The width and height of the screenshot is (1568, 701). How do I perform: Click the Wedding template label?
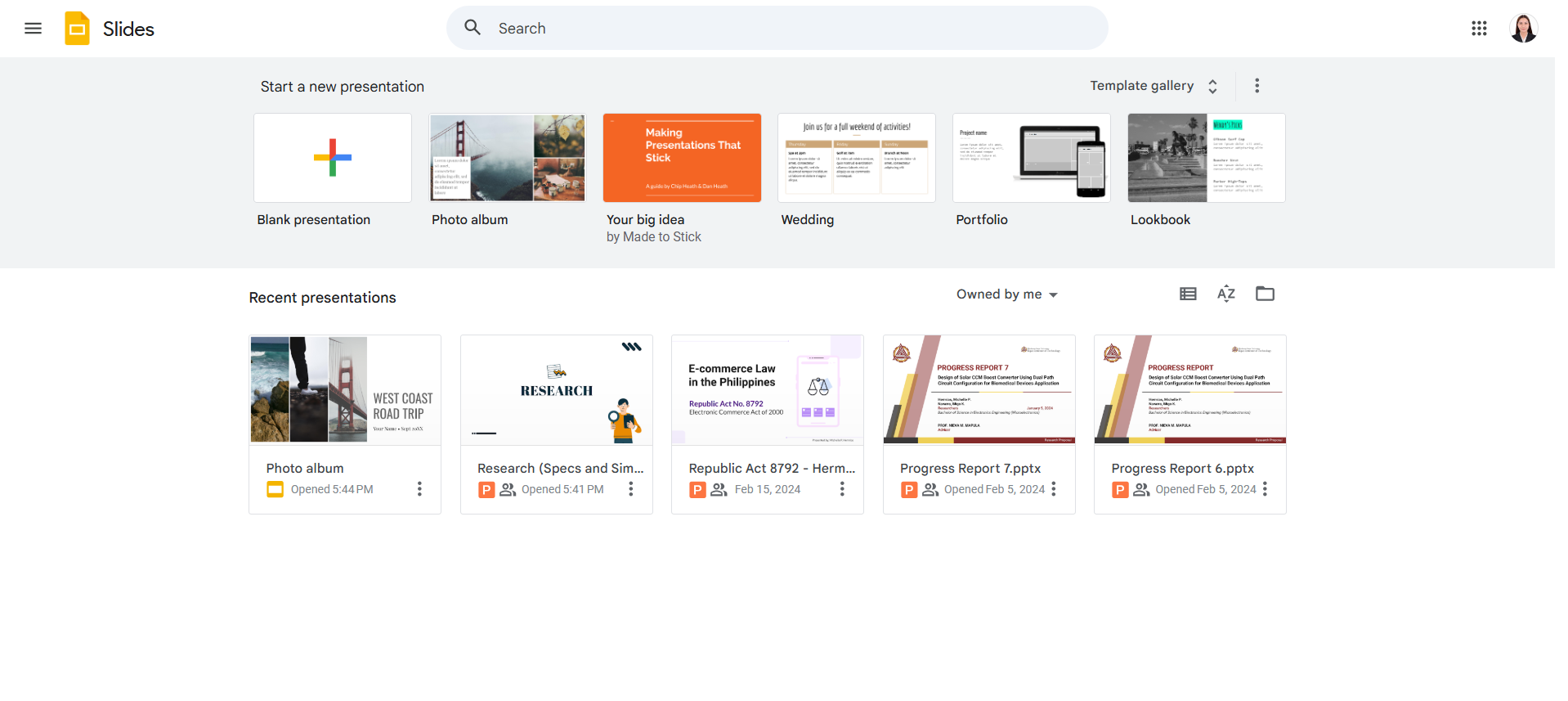click(x=808, y=220)
